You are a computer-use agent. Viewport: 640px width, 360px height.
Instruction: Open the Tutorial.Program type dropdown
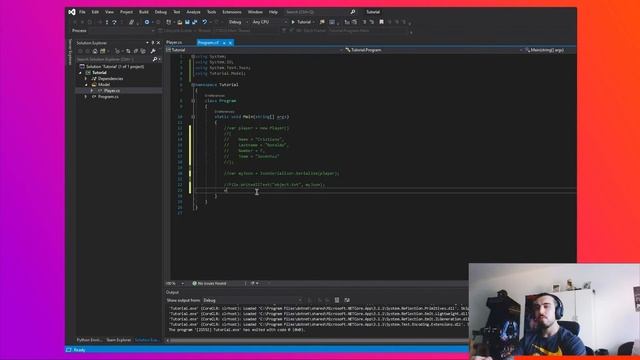[x=433, y=50]
